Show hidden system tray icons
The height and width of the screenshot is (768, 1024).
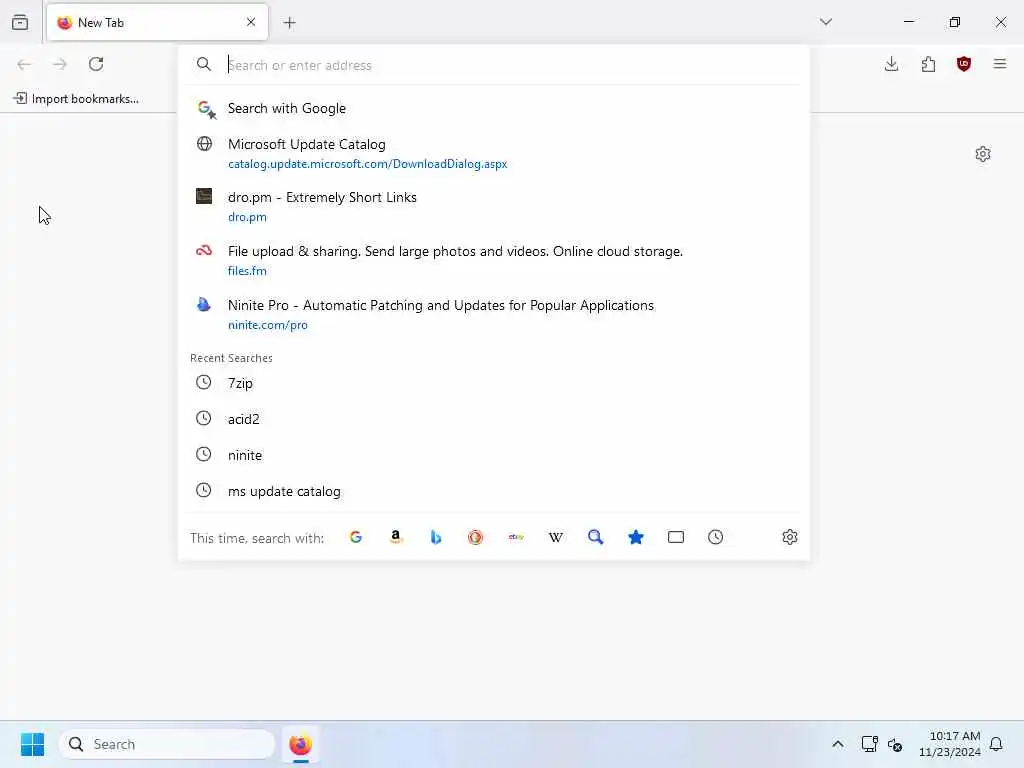point(838,744)
